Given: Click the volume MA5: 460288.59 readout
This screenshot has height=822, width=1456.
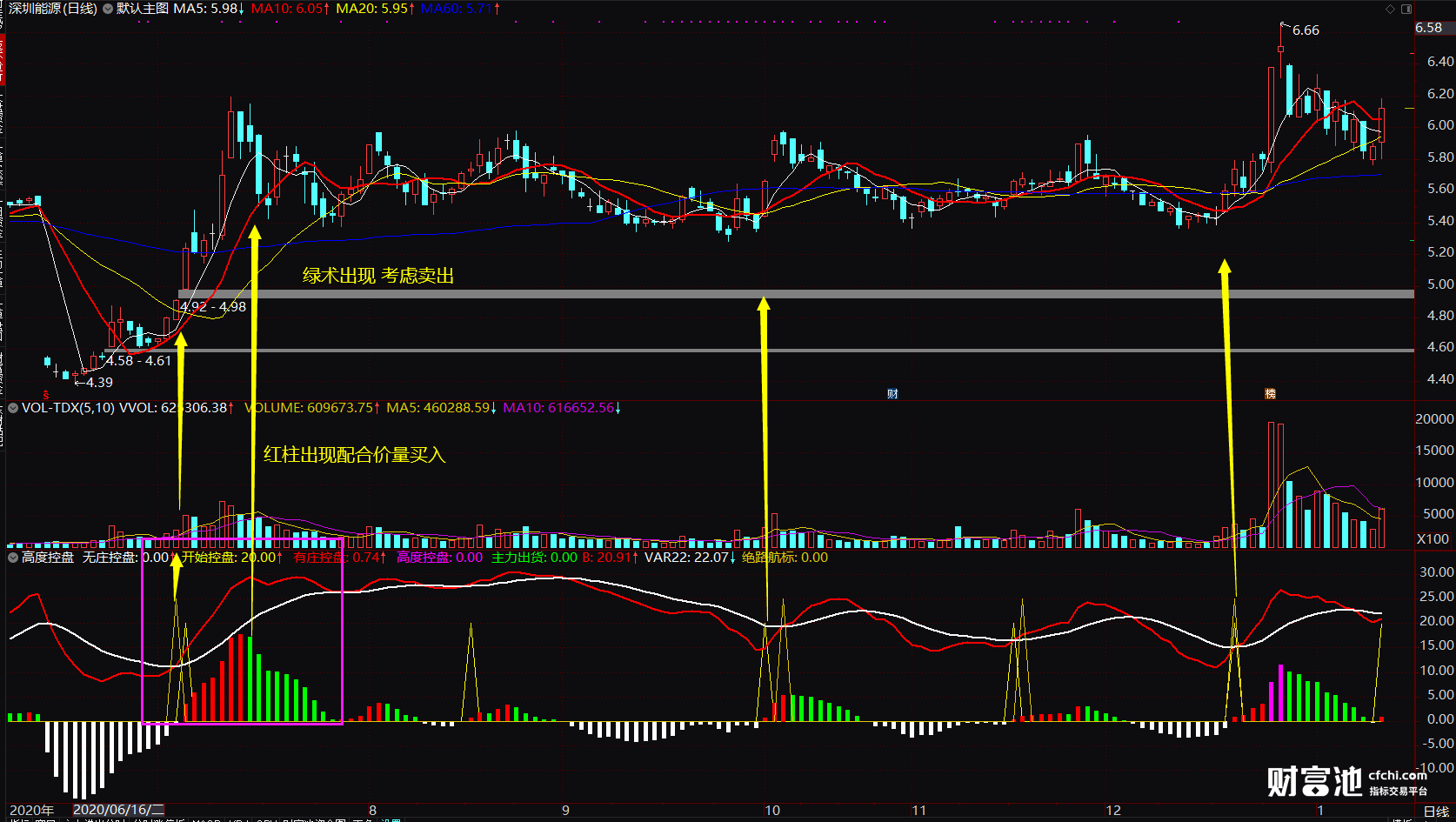Looking at the screenshot, I should coord(442,408).
